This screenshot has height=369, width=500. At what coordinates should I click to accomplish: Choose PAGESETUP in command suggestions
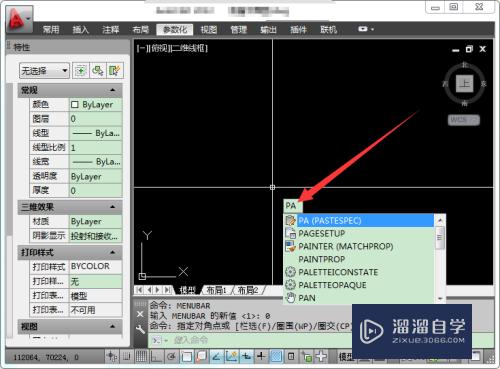[359, 233]
